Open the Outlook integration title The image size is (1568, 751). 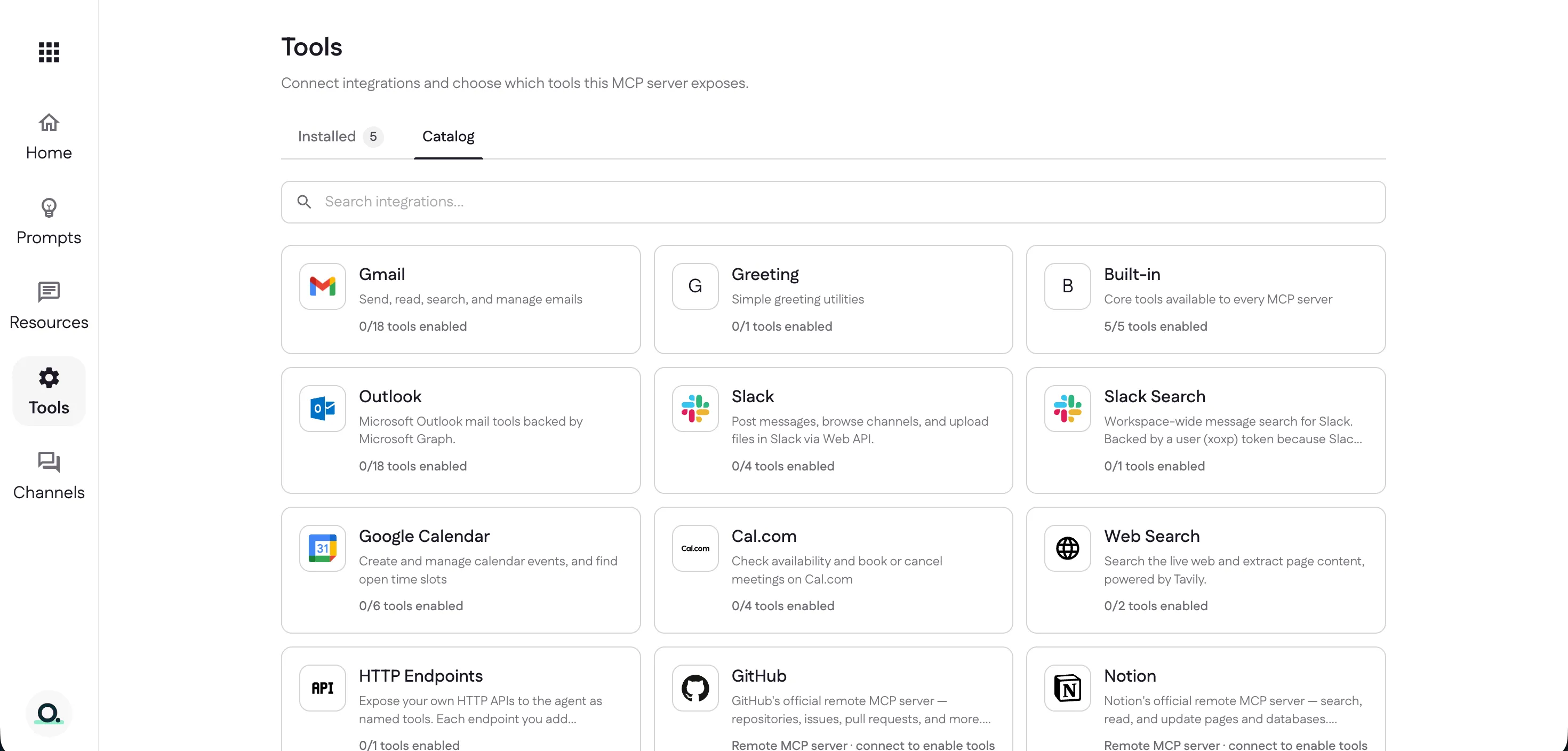tap(390, 396)
